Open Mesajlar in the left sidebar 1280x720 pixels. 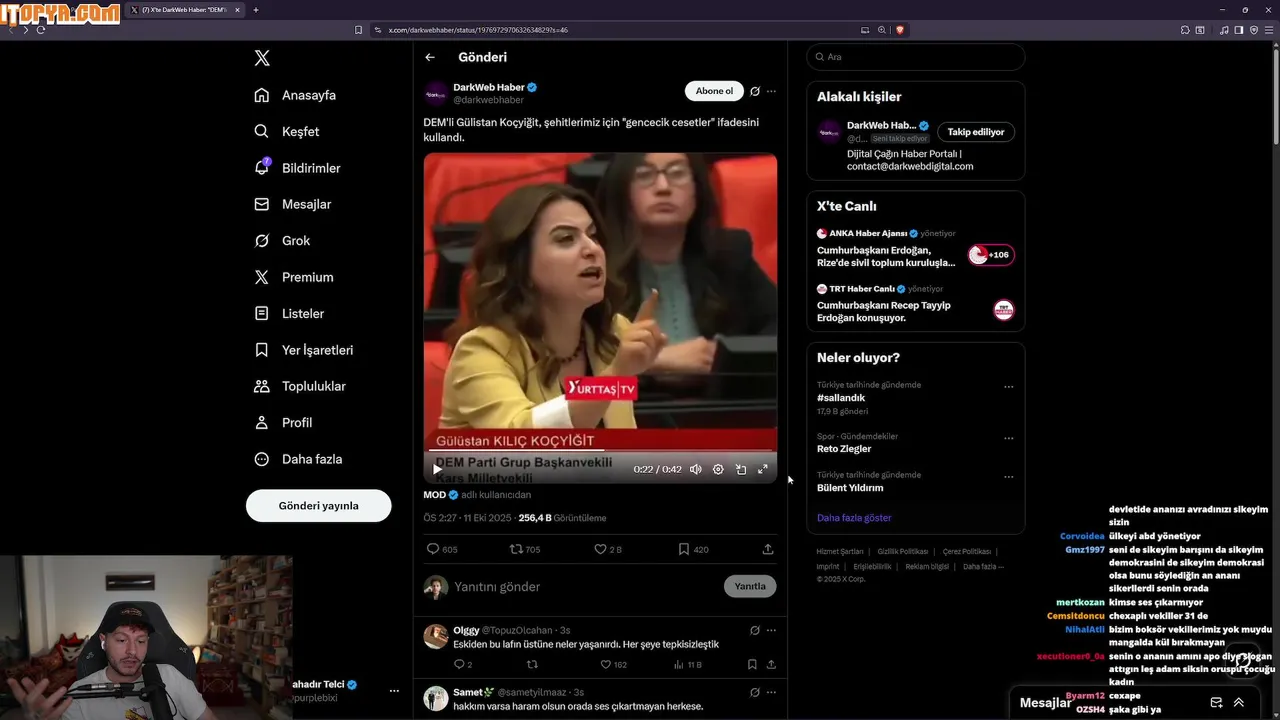pyautogui.click(x=292, y=204)
